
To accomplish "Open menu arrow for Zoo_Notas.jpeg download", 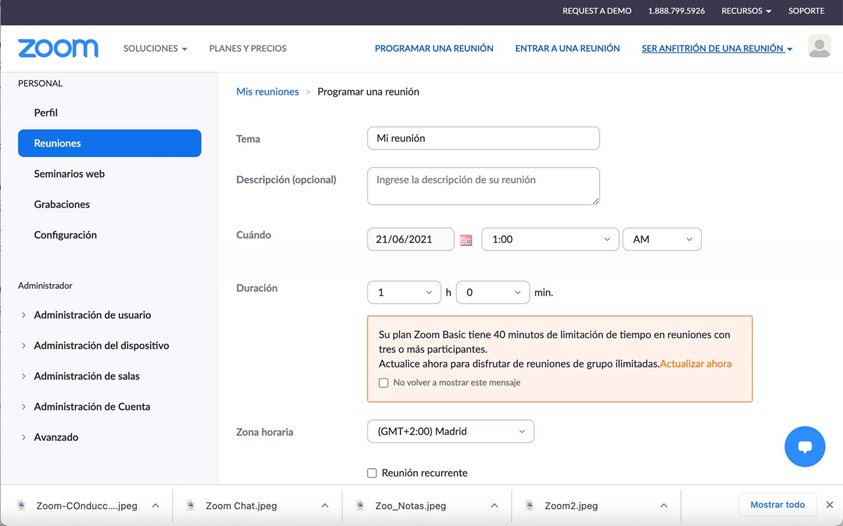I will pos(494,505).
